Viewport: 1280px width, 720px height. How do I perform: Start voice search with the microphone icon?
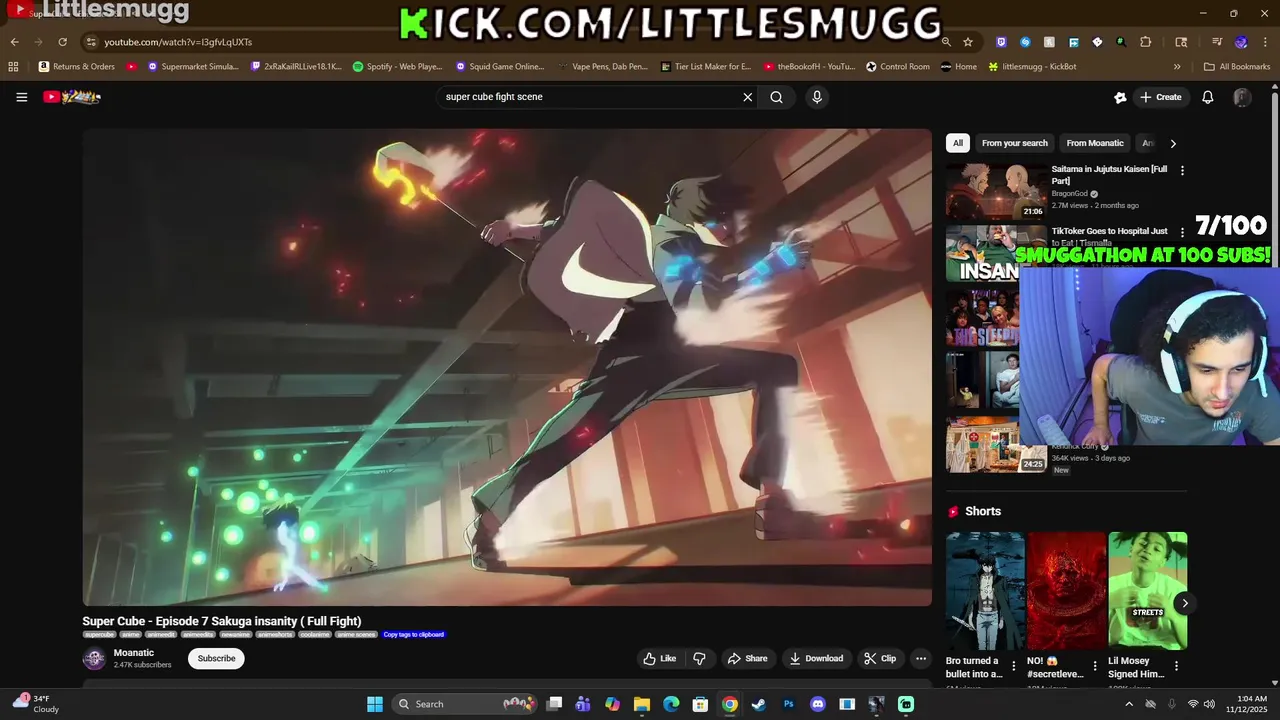coord(817,97)
